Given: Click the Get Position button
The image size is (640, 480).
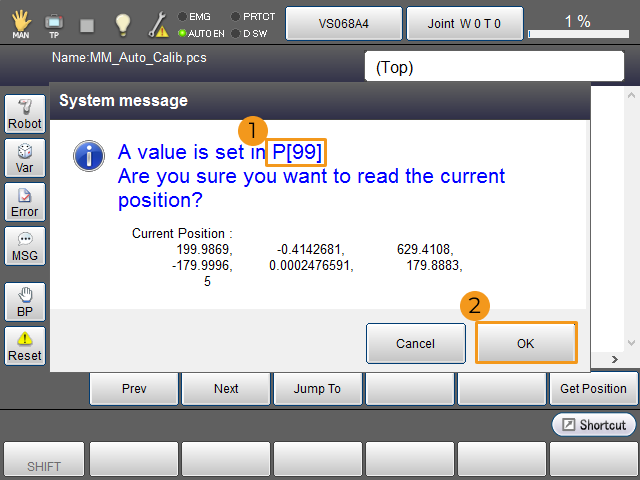Looking at the screenshot, I should [593, 389].
